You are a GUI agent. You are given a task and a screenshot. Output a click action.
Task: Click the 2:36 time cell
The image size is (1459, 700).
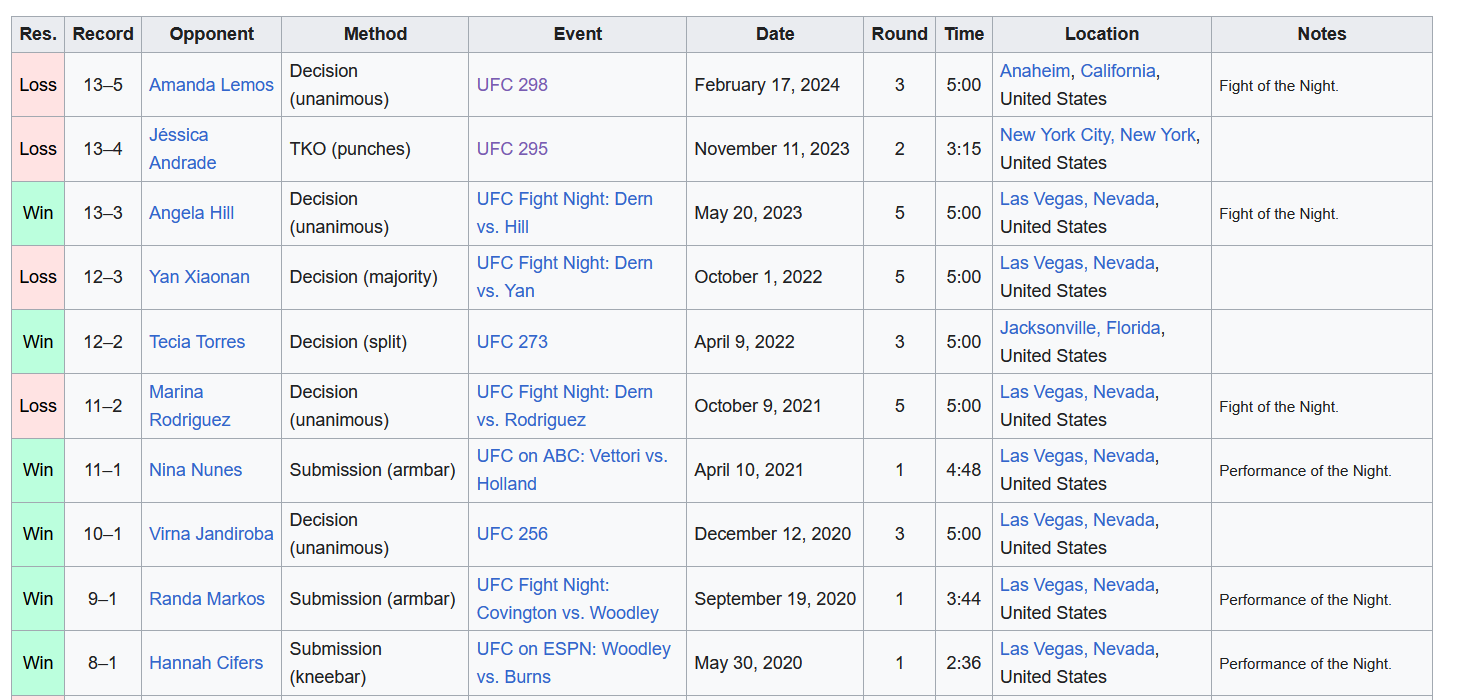tap(964, 663)
